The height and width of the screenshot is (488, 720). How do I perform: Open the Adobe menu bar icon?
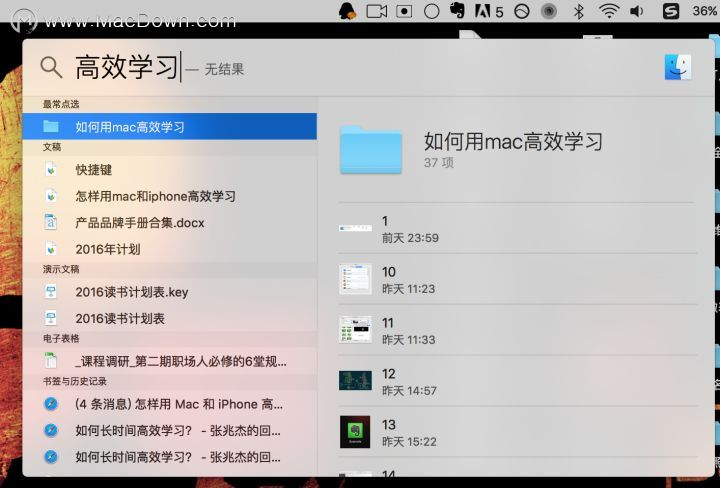click(488, 11)
